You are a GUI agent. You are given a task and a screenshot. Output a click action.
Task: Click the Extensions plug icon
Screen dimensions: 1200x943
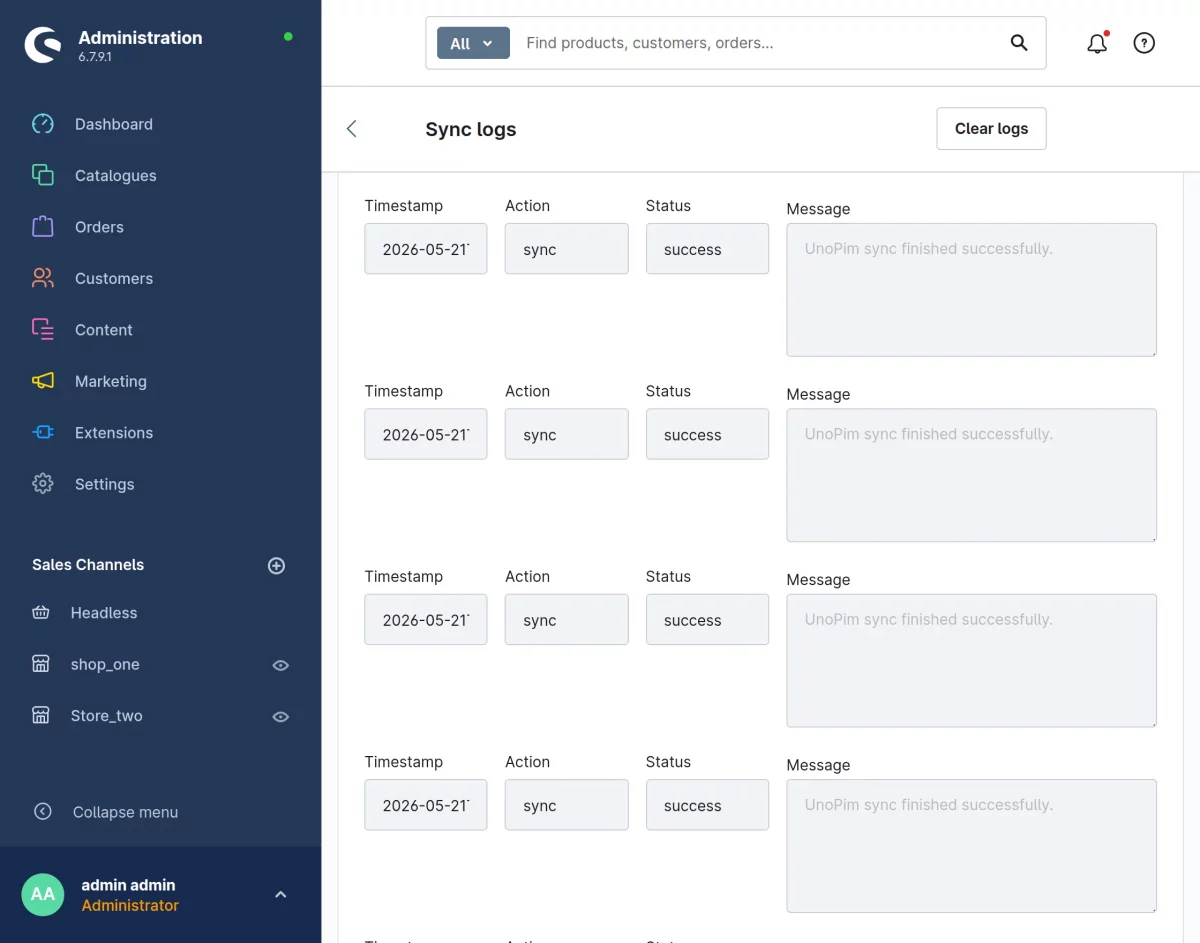point(42,432)
